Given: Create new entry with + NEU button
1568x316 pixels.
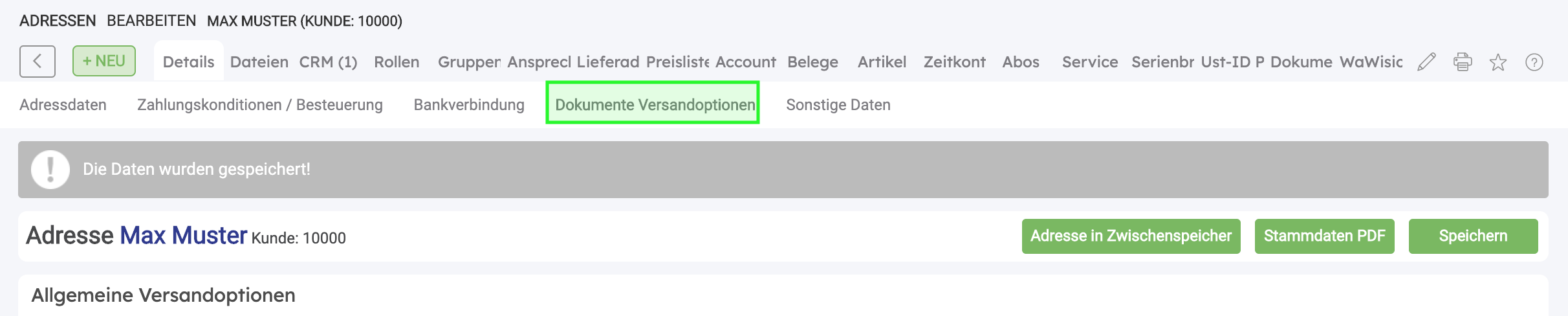Looking at the screenshot, I should point(104,61).
